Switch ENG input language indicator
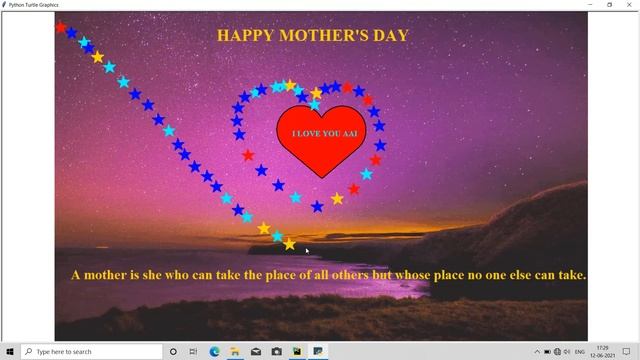Viewport: 640px width, 360px height. [x=580, y=351]
